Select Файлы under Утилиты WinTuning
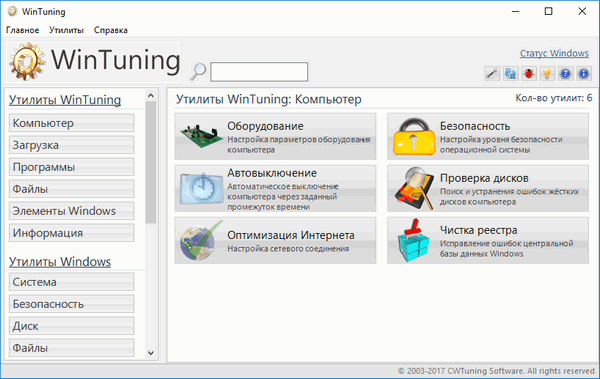 click(x=72, y=189)
